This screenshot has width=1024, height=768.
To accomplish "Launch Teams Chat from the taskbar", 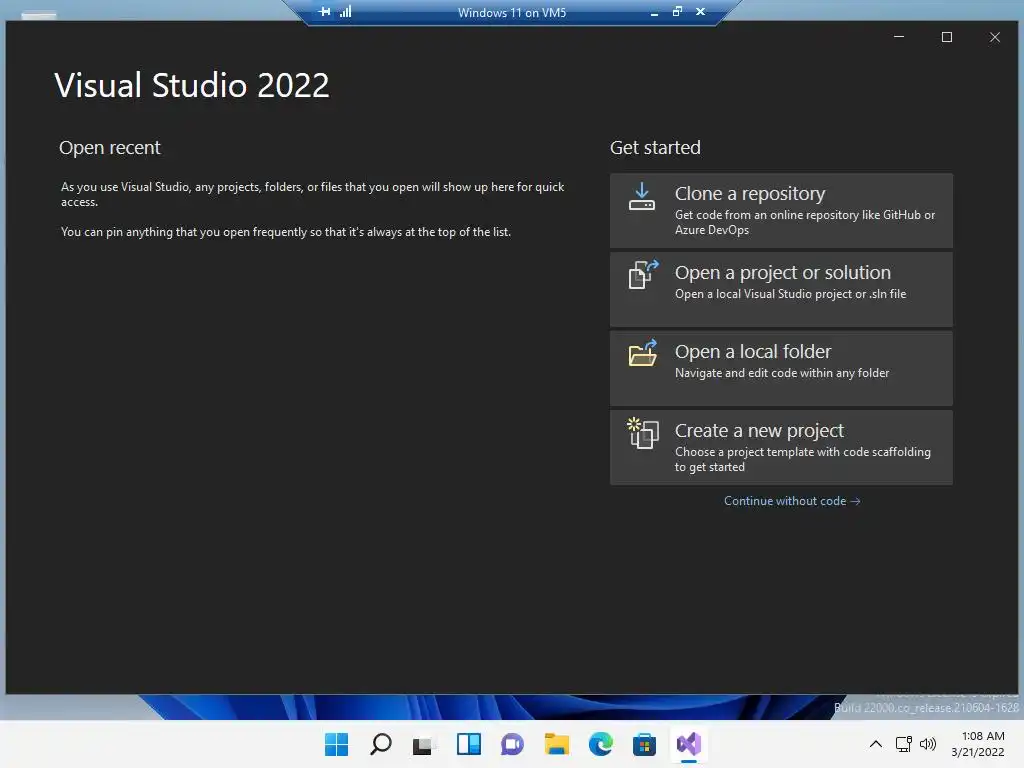I will (512, 744).
